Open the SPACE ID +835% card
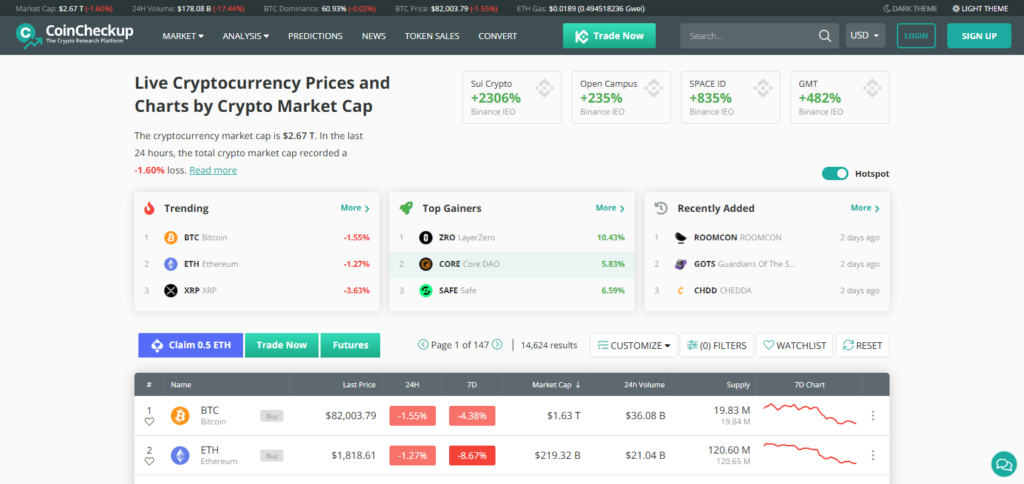This screenshot has width=1024, height=484. (x=730, y=97)
